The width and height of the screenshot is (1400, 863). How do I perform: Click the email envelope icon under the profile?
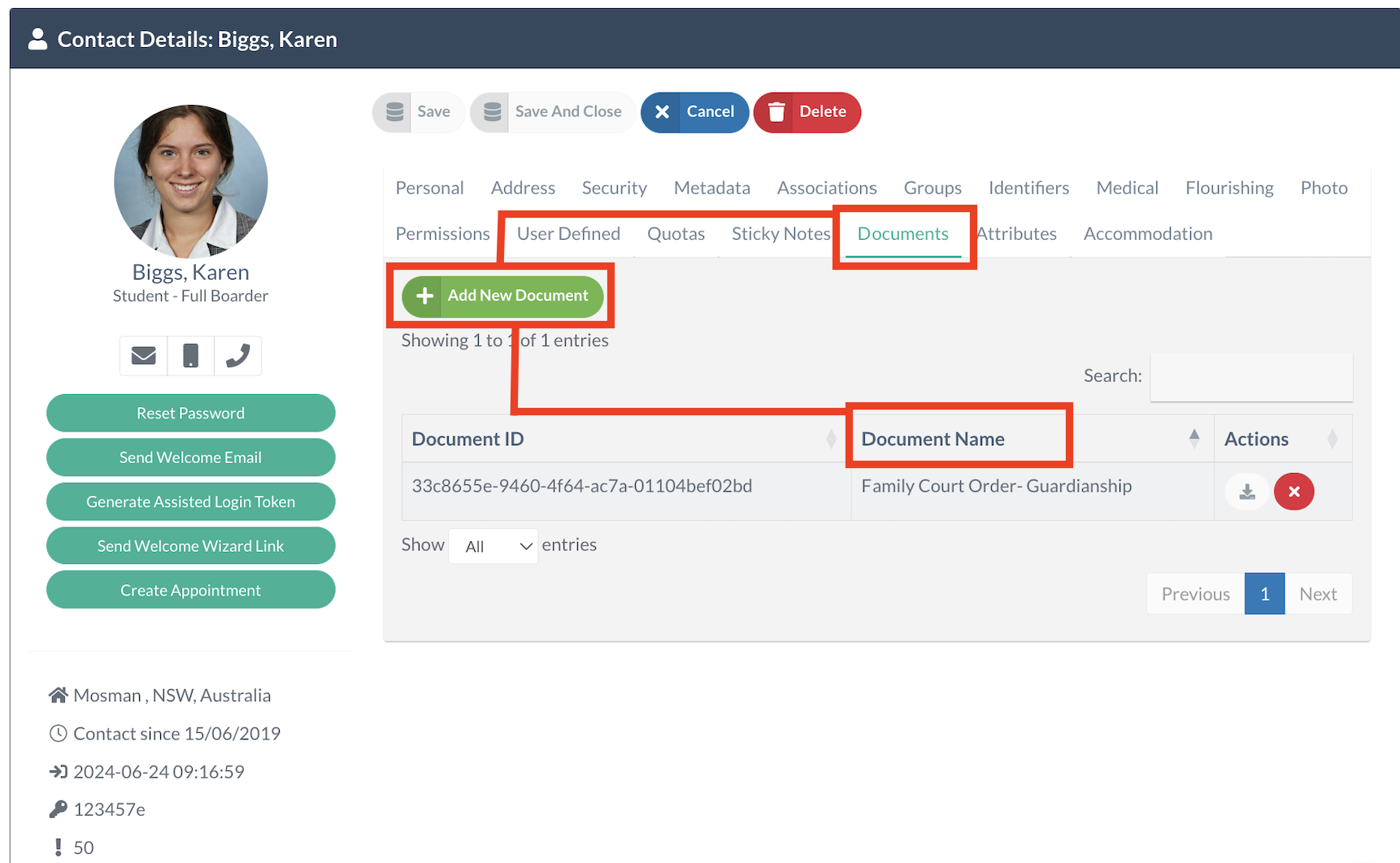pyautogui.click(x=144, y=356)
